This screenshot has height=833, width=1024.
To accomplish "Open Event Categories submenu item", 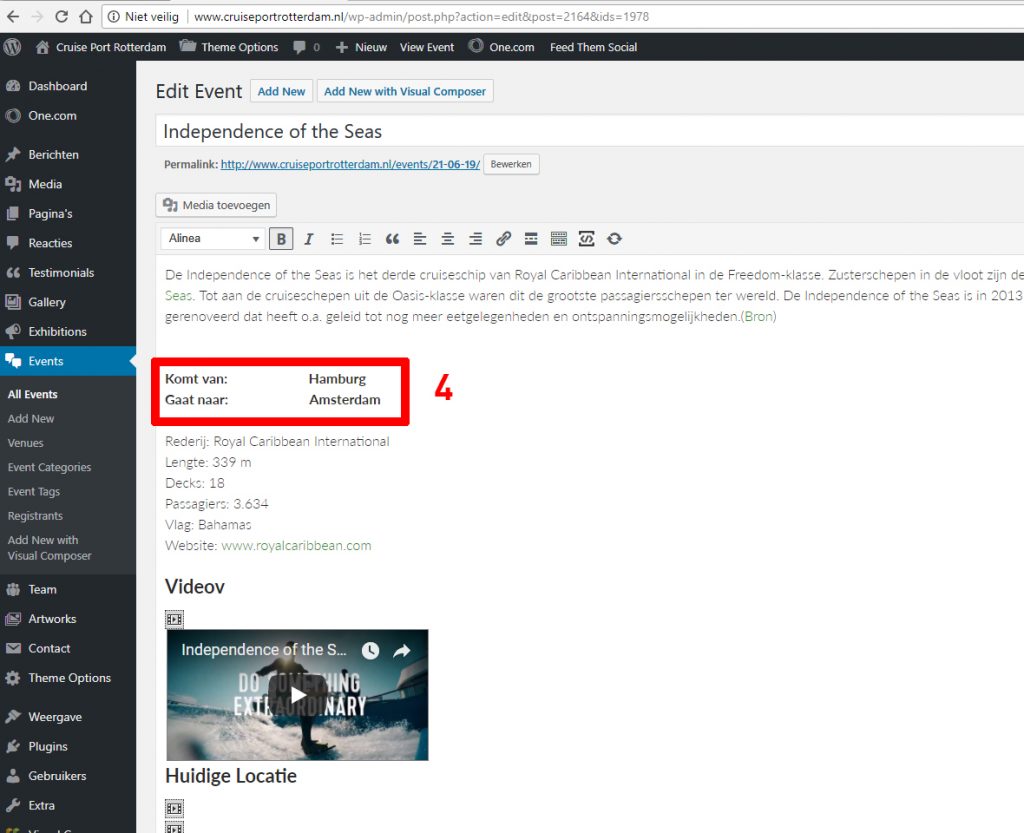I will tap(50, 467).
